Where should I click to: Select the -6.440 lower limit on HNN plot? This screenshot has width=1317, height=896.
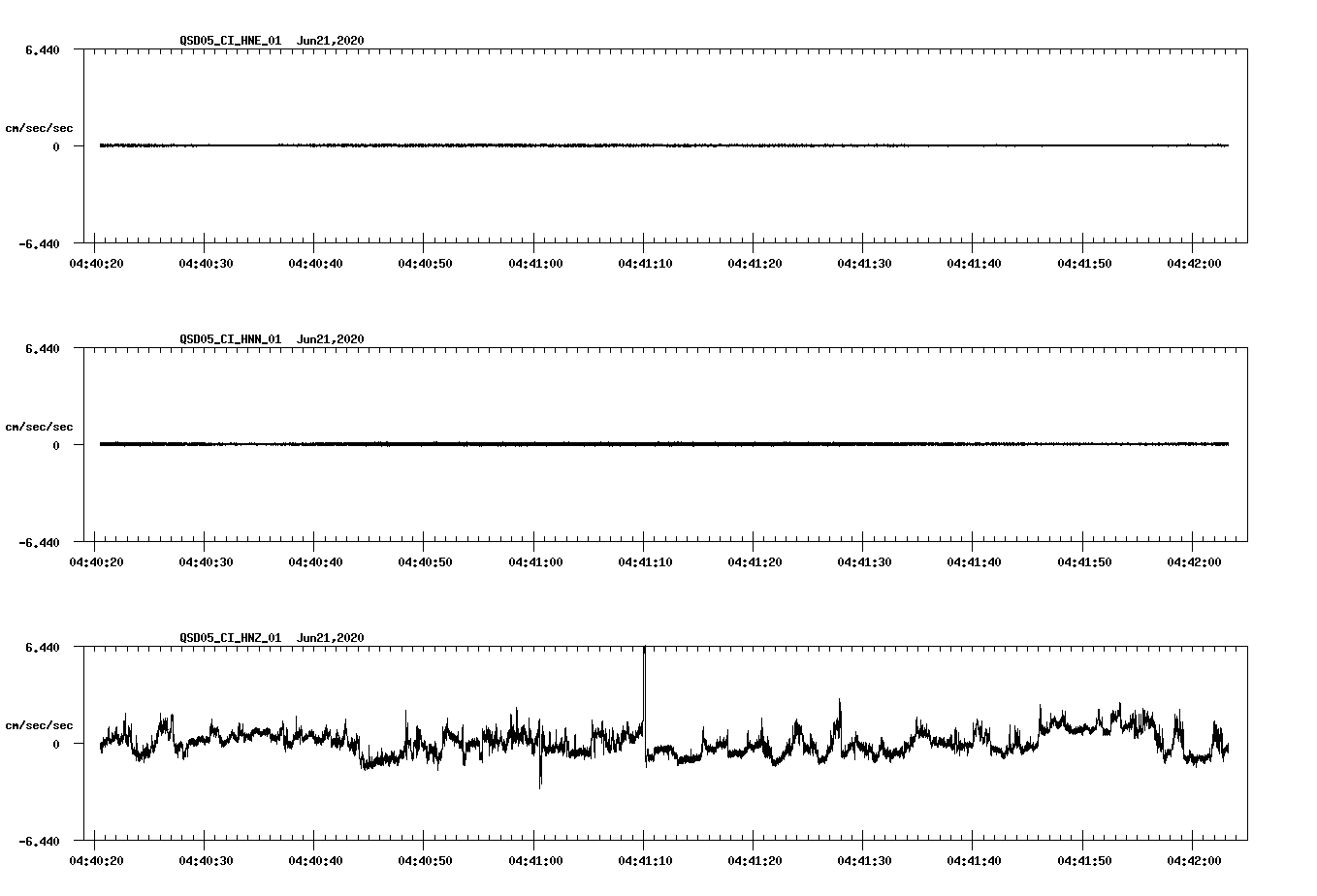(39, 543)
